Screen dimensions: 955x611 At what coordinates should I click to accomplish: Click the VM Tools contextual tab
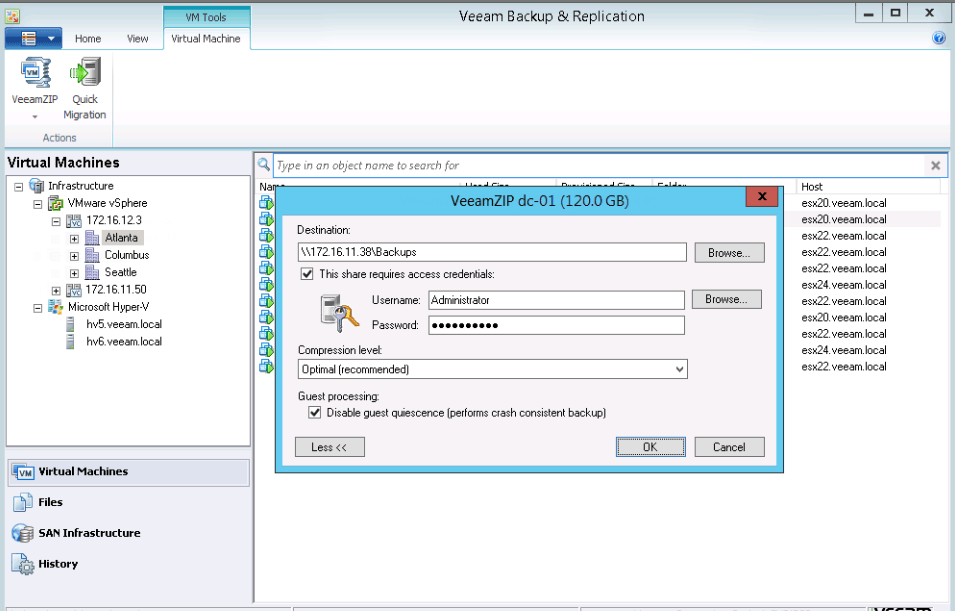(x=206, y=17)
